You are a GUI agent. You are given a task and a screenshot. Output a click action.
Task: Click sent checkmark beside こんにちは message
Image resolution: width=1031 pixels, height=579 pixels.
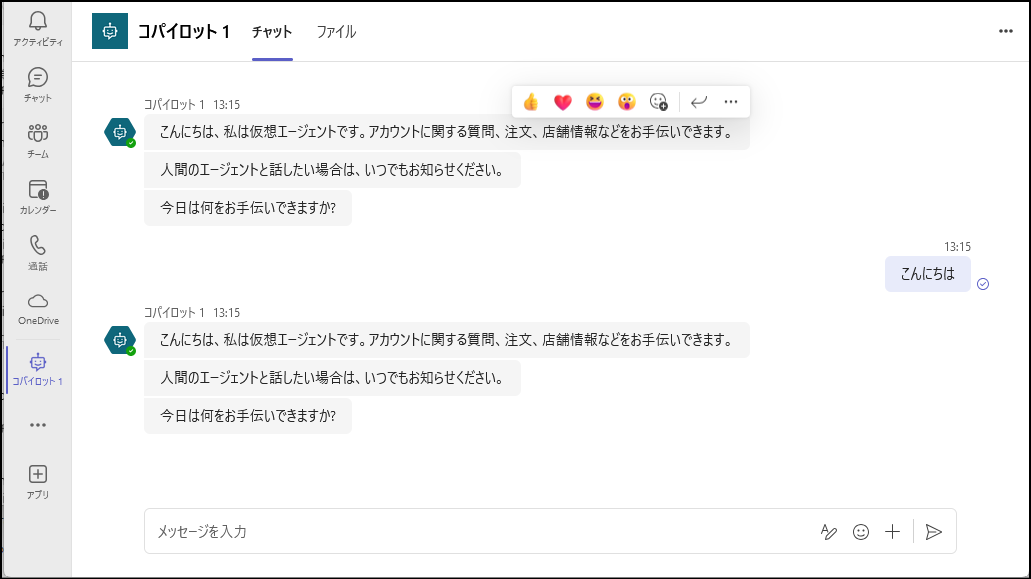click(x=983, y=284)
